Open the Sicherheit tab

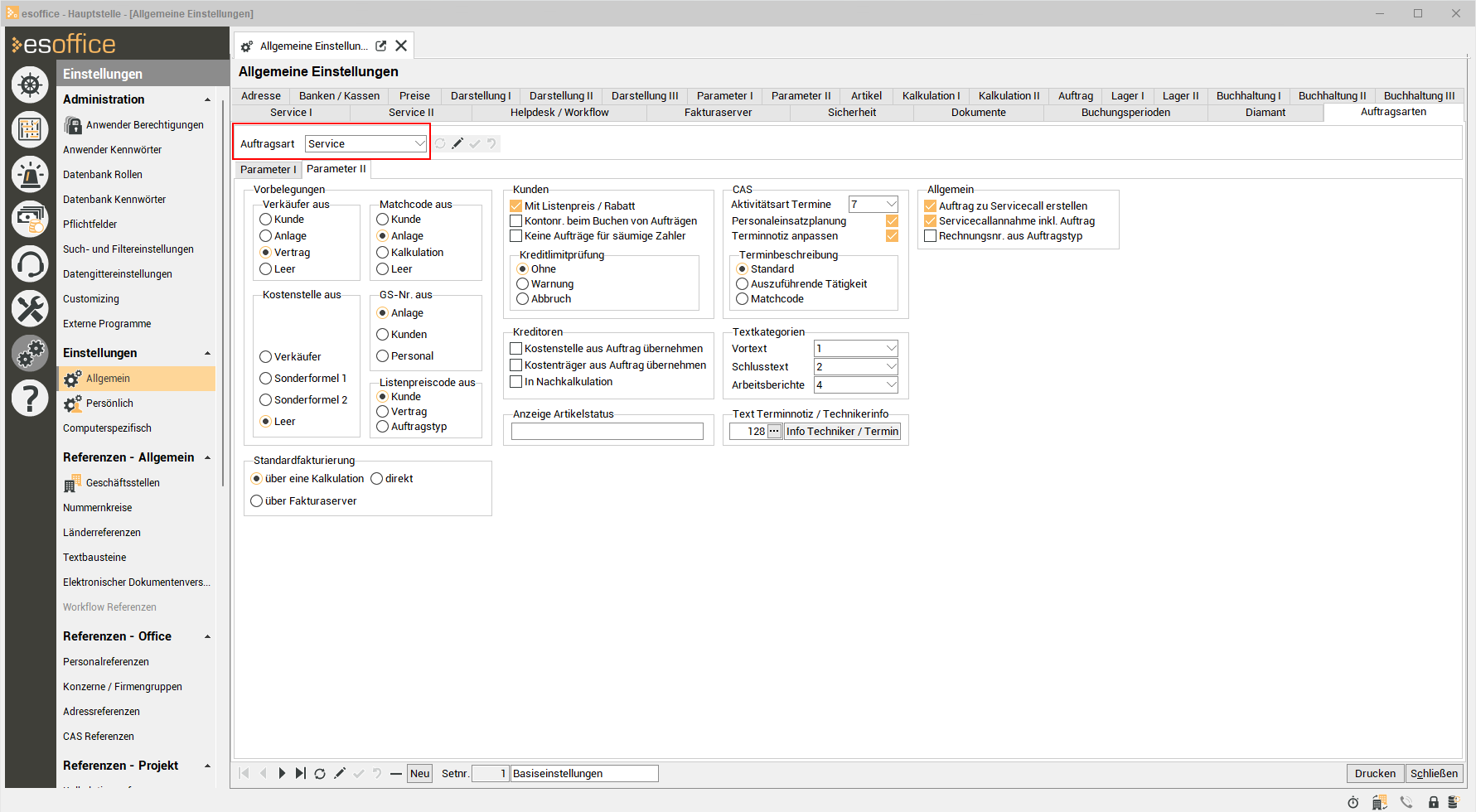tap(851, 113)
